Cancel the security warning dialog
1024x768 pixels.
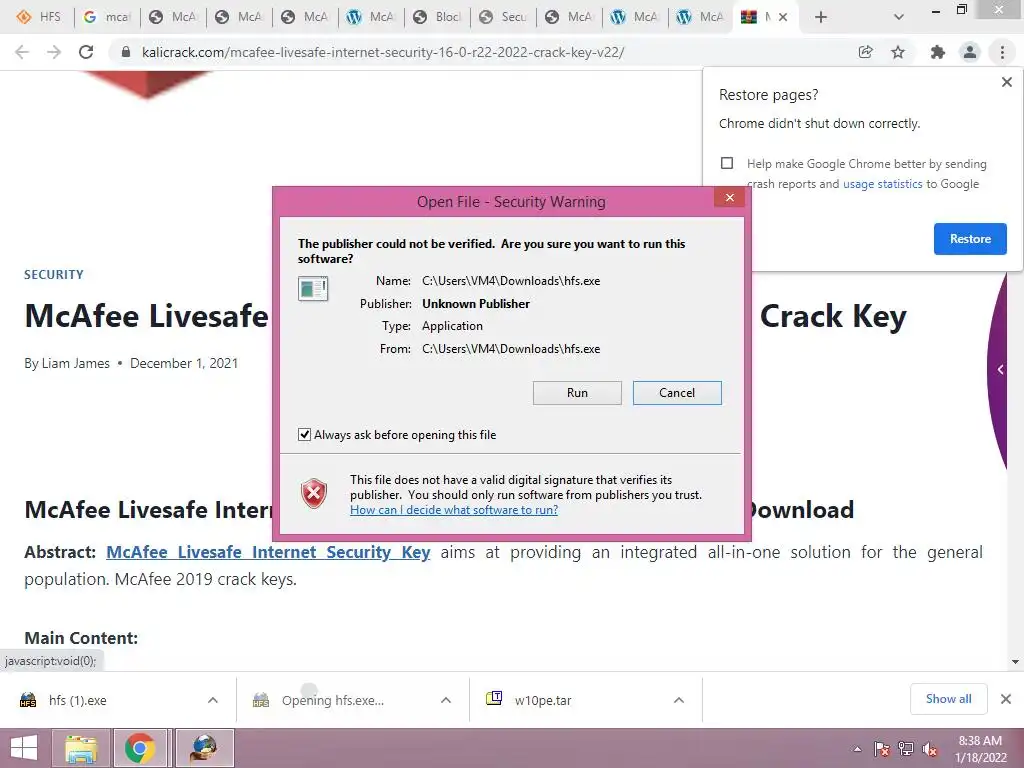677,393
